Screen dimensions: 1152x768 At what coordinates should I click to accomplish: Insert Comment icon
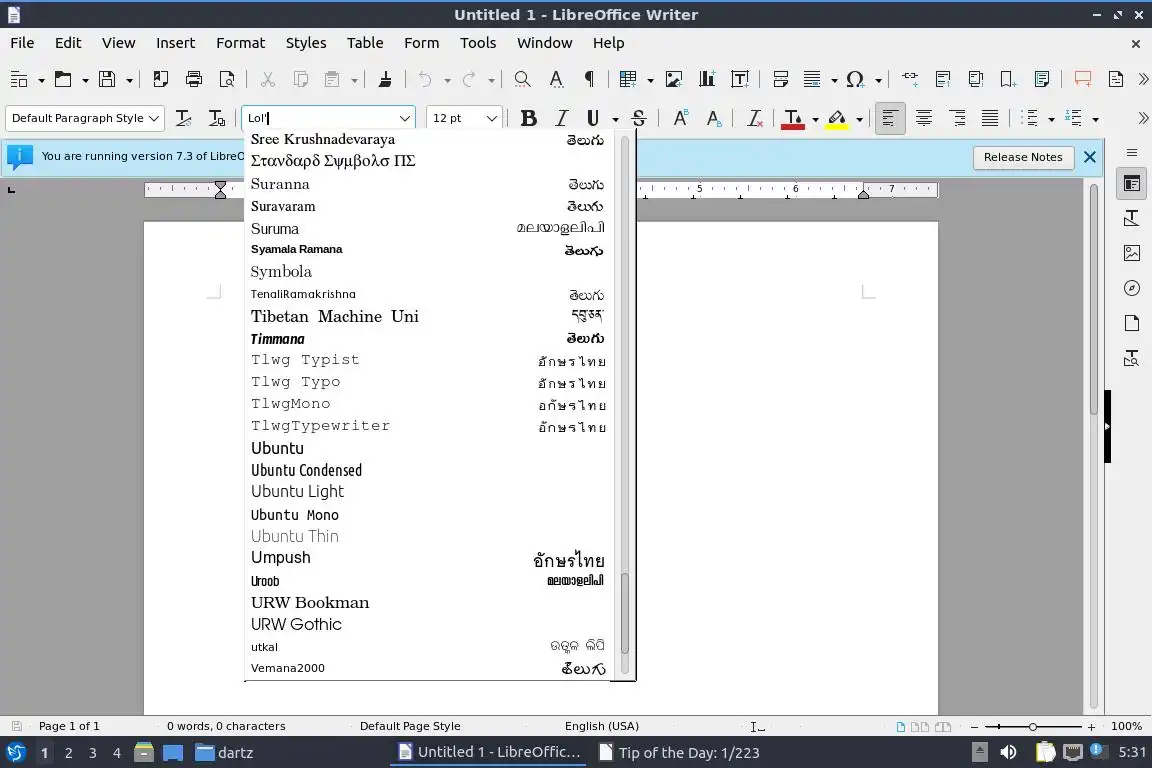[1083, 79]
